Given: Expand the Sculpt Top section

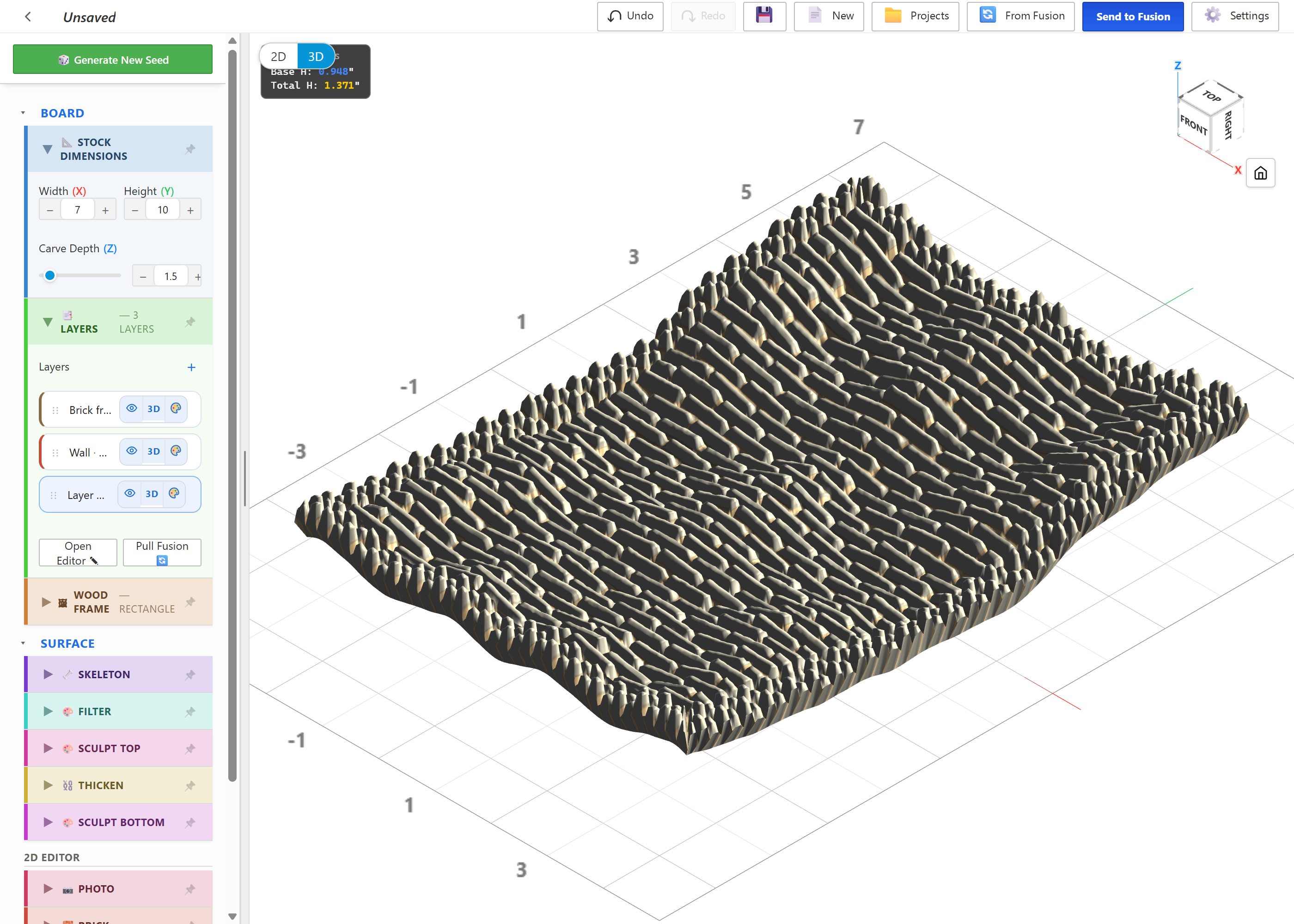Looking at the screenshot, I should [49, 749].
